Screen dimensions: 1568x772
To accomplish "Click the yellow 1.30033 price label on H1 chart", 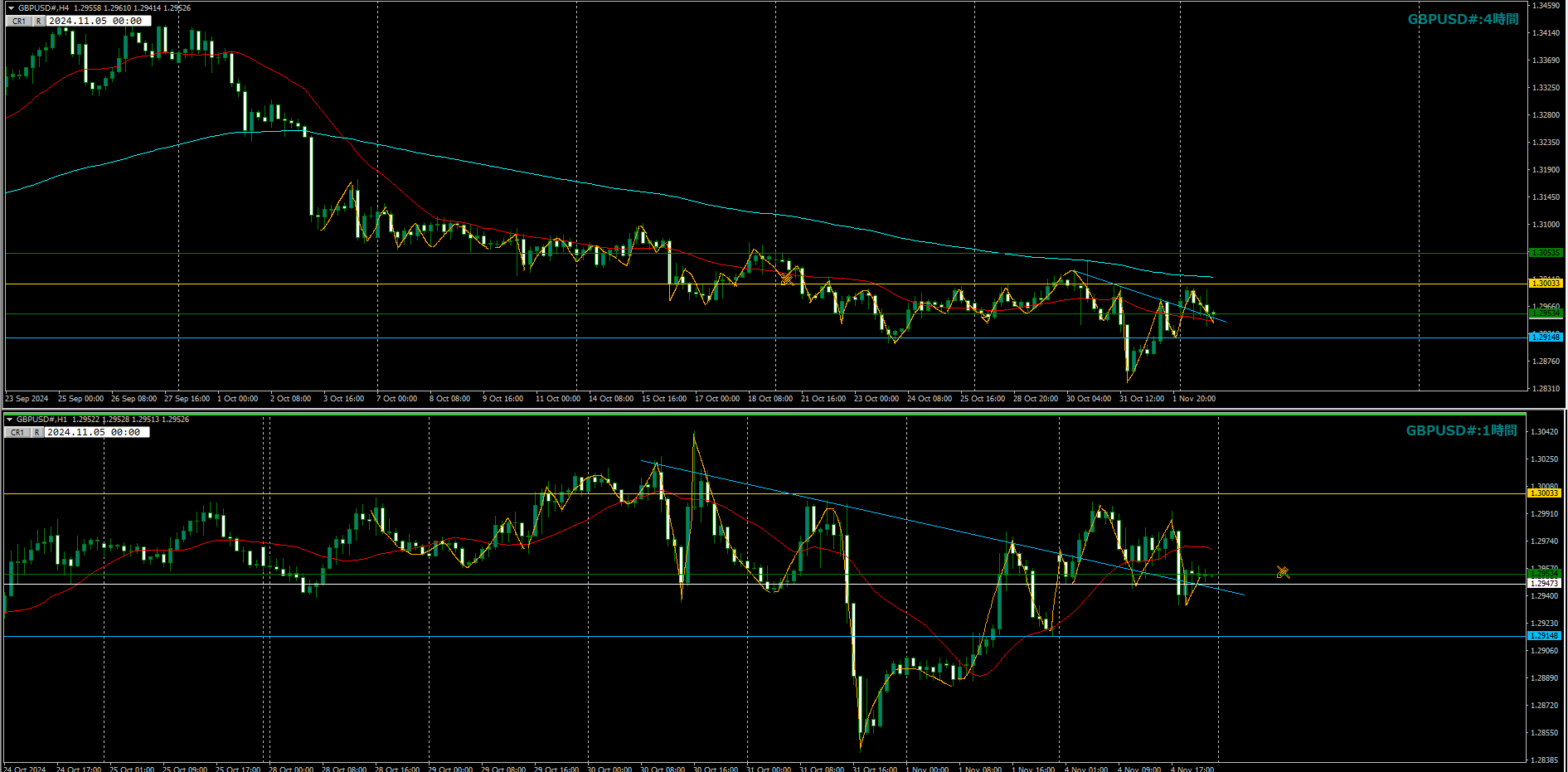I will [x=1545, y=493].
